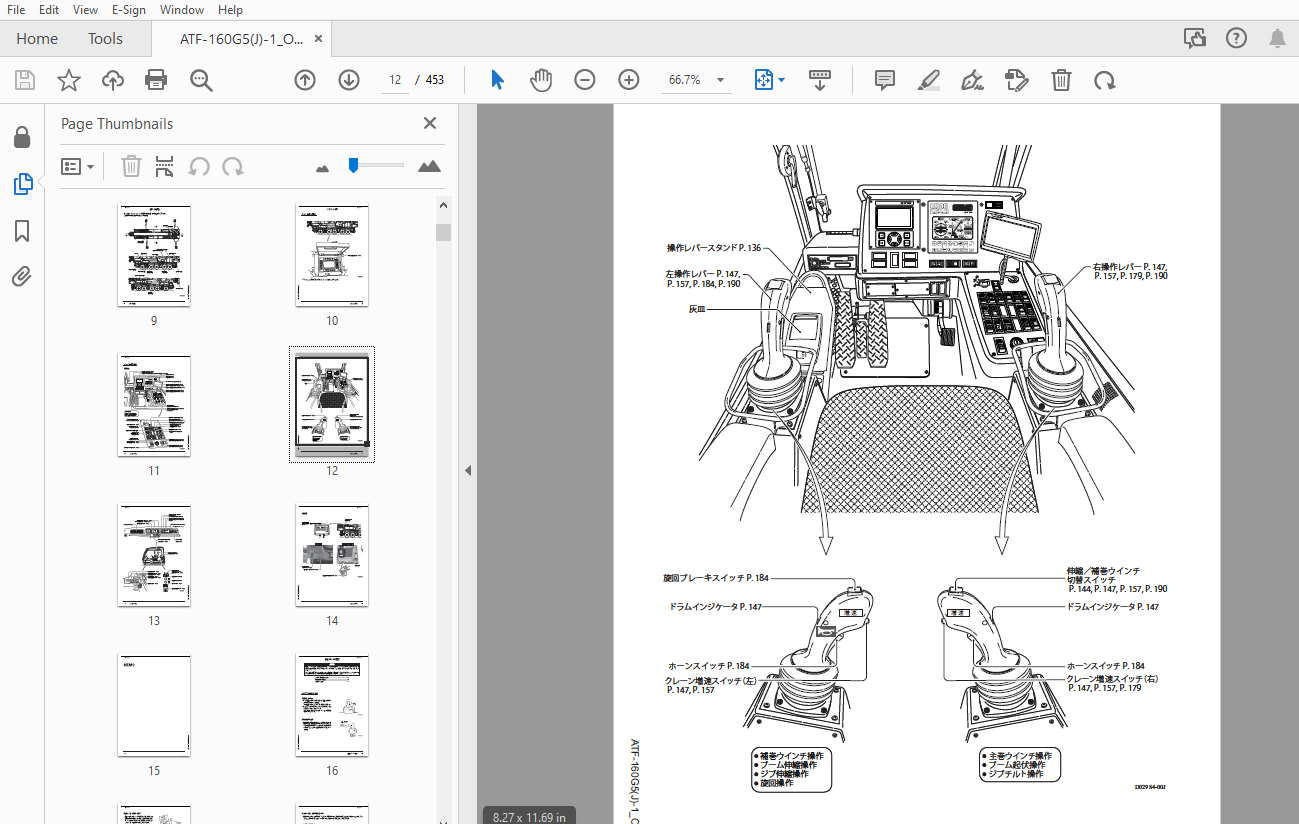Open the thumbnails options dropdown
The width and height of the screenshot is (1299, 824).
[x=77, y=166]
